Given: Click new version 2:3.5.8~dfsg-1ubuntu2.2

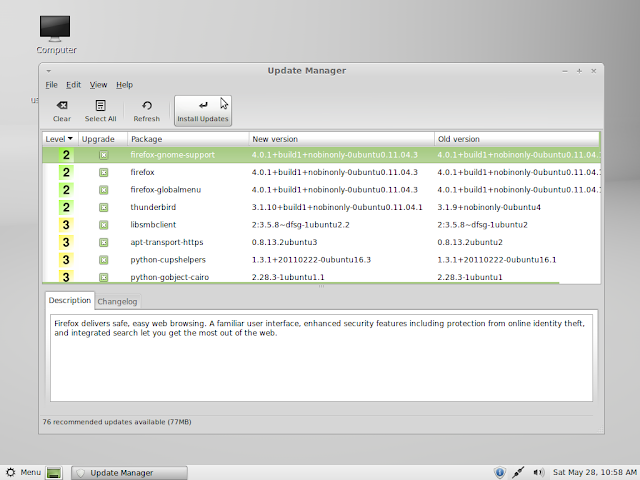Looking at the screenshot, I should click(300, 225).
